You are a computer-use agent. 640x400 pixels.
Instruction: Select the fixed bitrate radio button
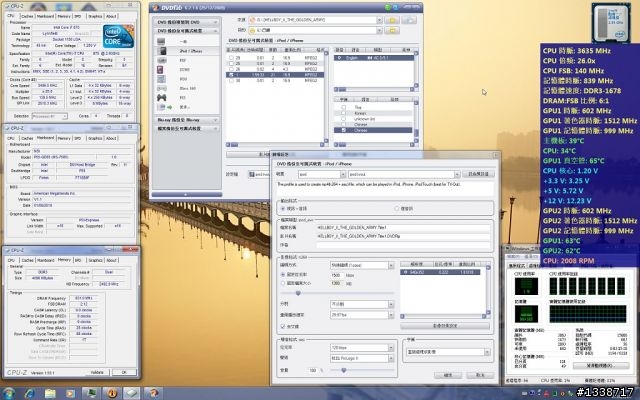(283, 275)
